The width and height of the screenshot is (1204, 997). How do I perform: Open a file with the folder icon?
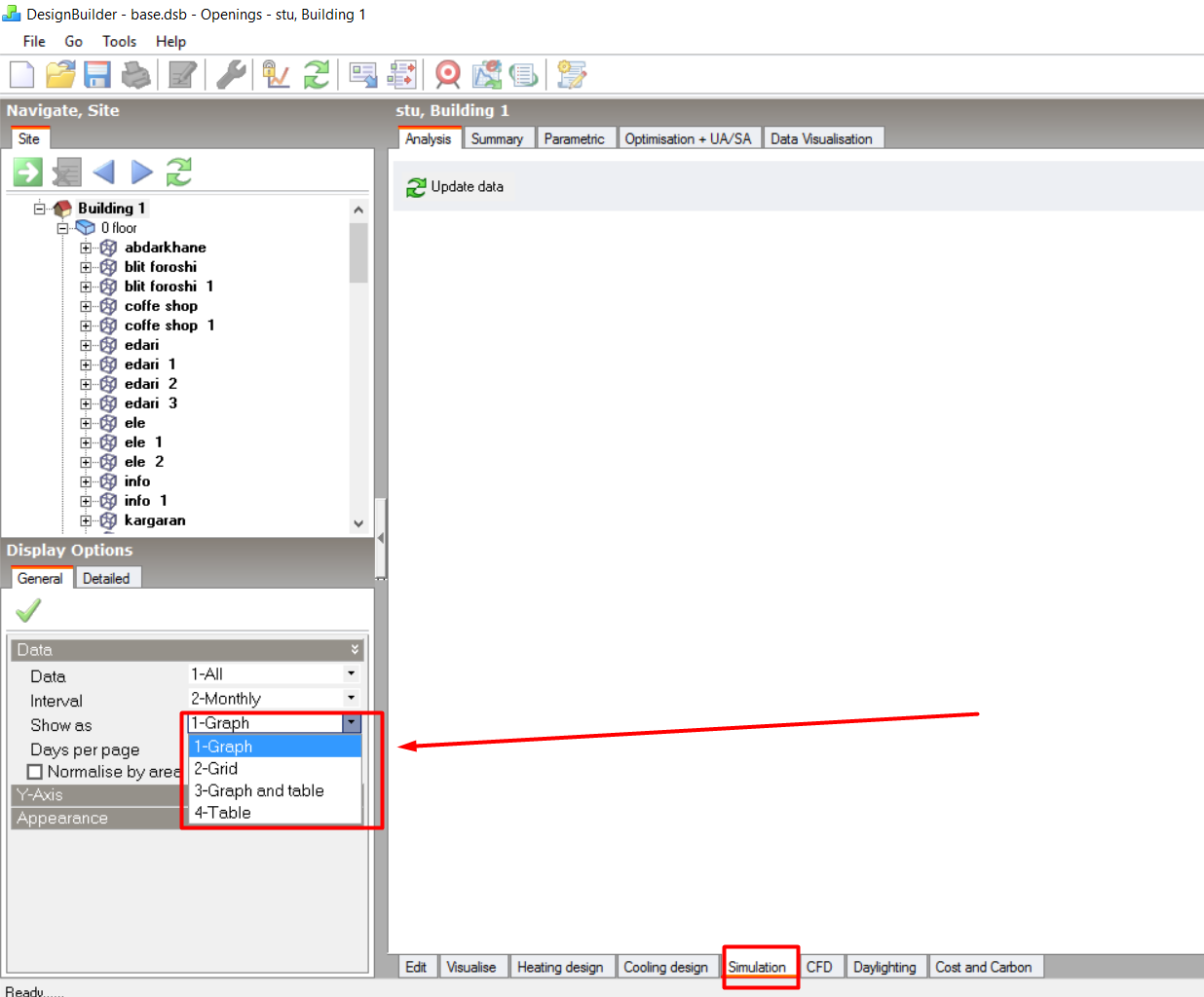click(60, 75)
